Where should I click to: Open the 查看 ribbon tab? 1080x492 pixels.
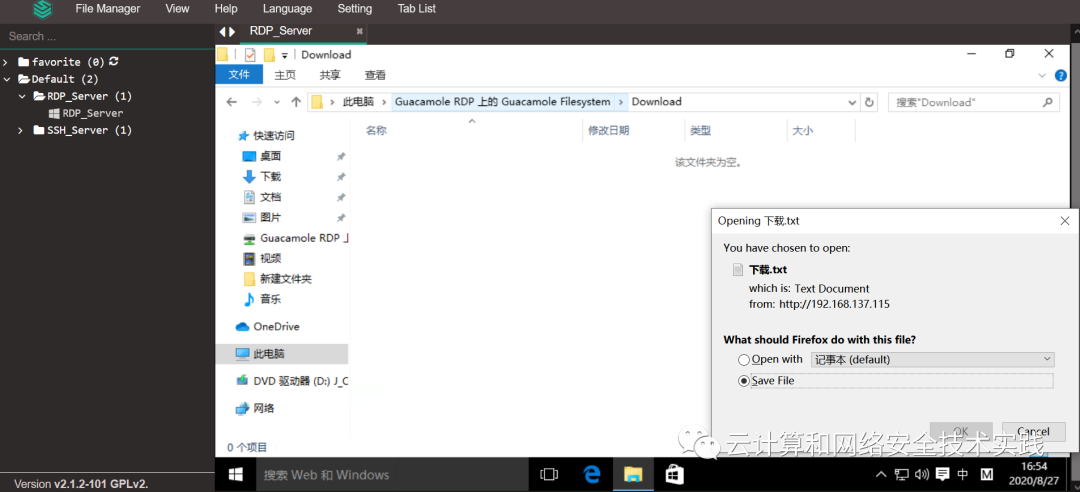point(375,75)
